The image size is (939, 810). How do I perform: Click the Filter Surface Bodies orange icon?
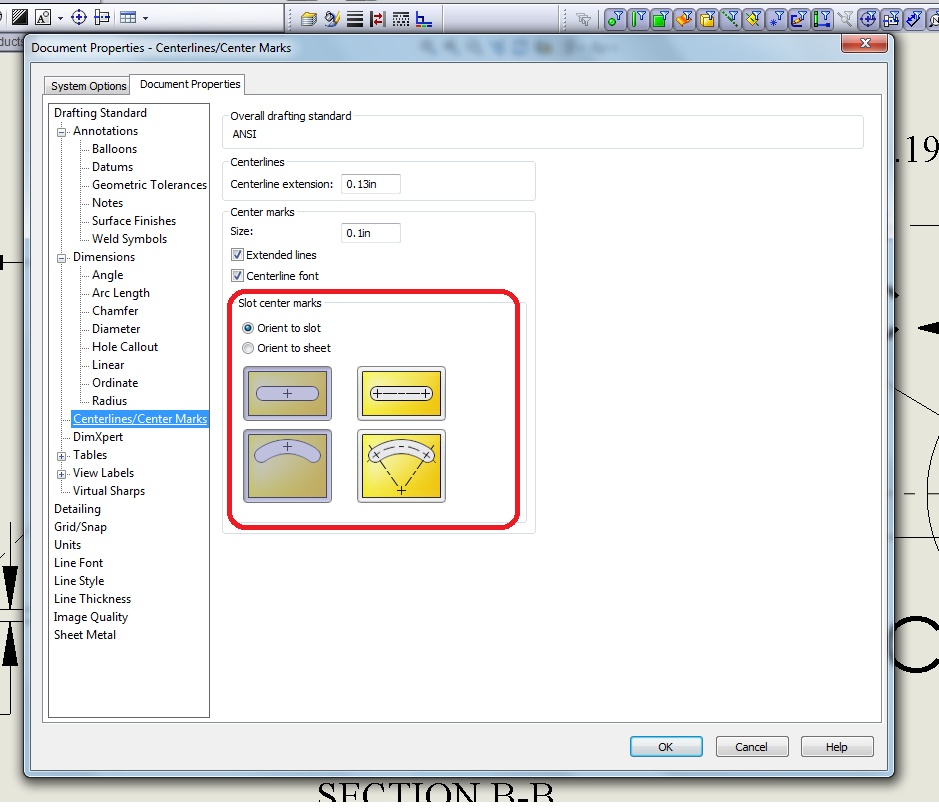click(684, 19)
